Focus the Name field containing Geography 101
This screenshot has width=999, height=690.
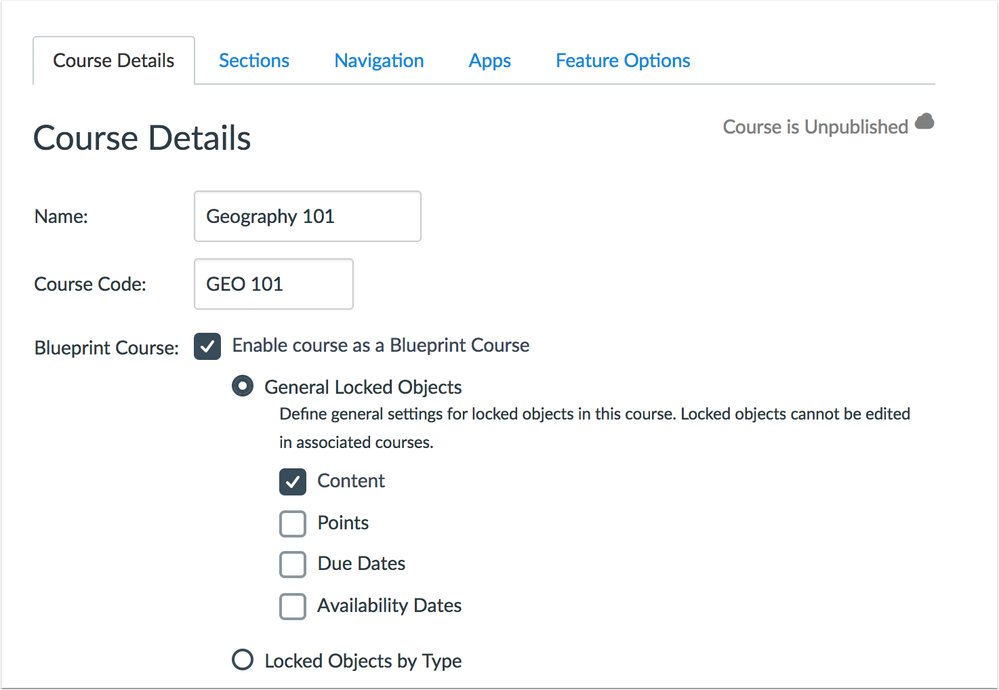(308, 216)
